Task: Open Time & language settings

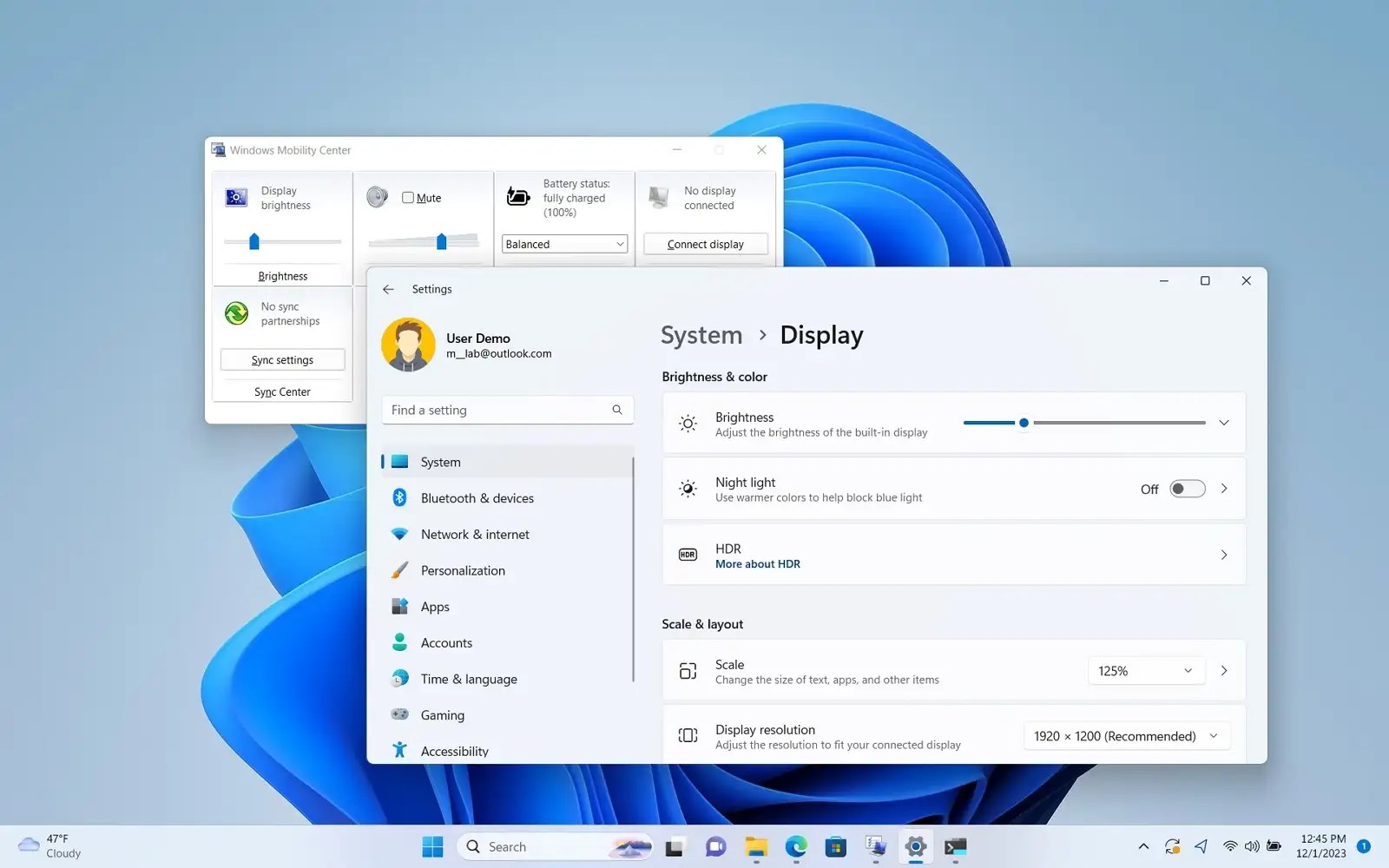Action: point(469,679)
